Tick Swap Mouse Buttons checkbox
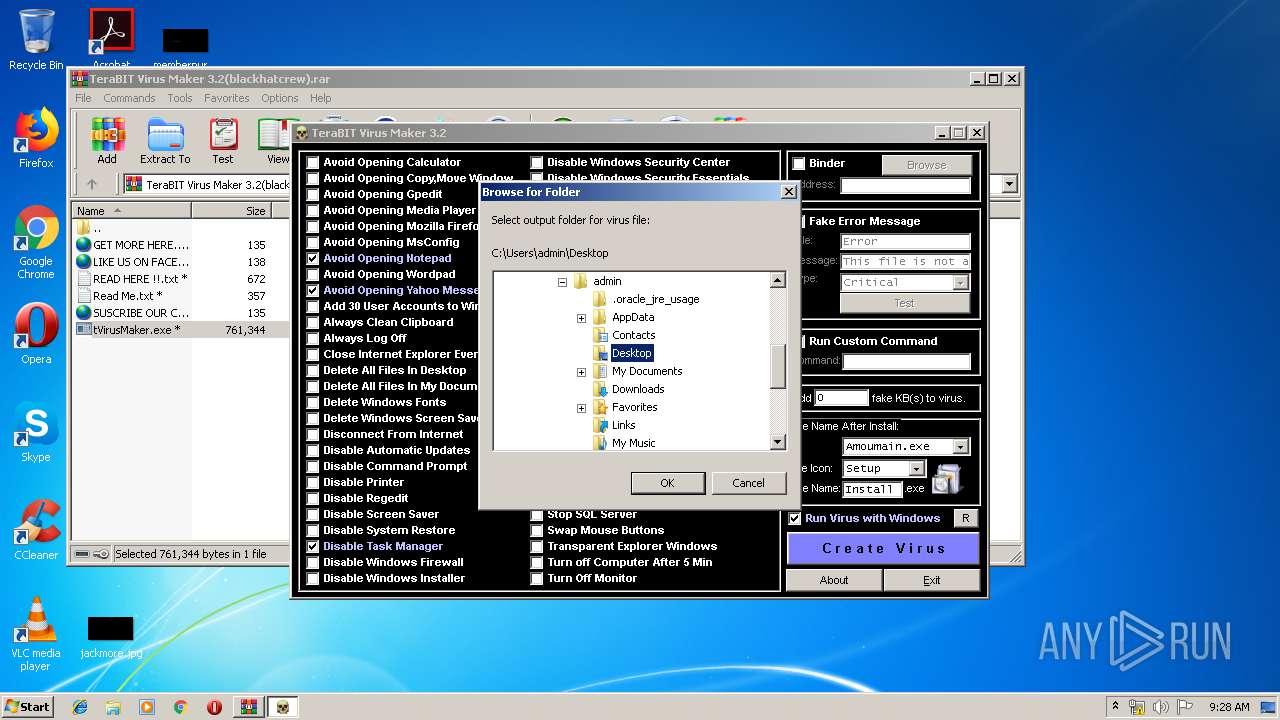 (x=537, y=530)
